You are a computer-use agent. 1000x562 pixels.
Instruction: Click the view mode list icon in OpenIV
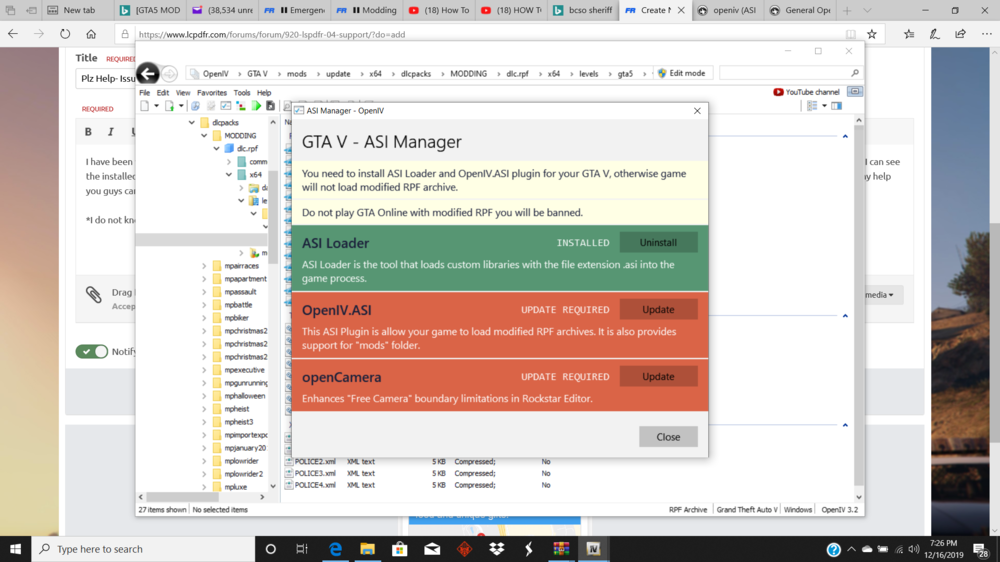coord(812,106)
